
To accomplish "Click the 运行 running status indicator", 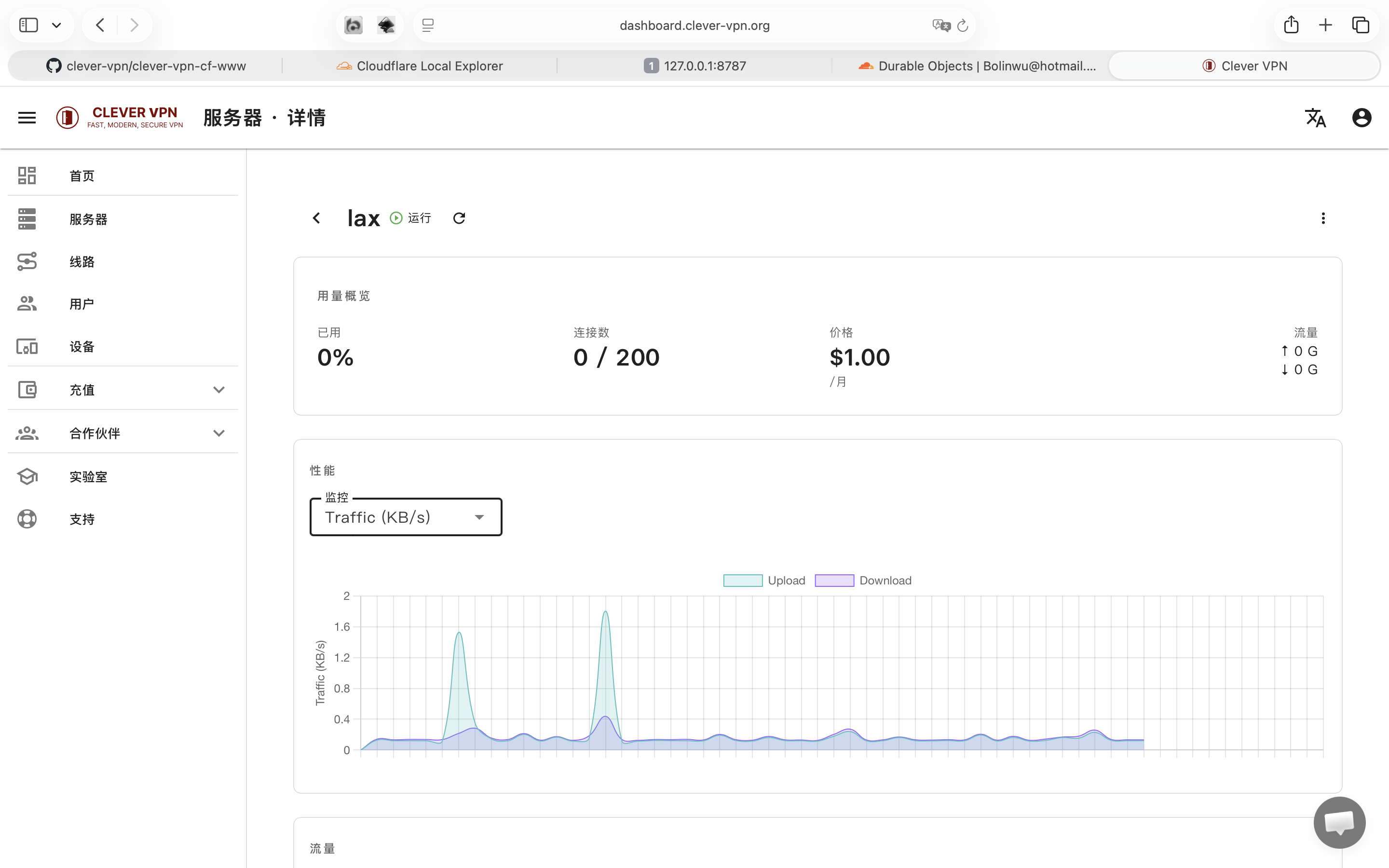I will [x=410, y=218].
